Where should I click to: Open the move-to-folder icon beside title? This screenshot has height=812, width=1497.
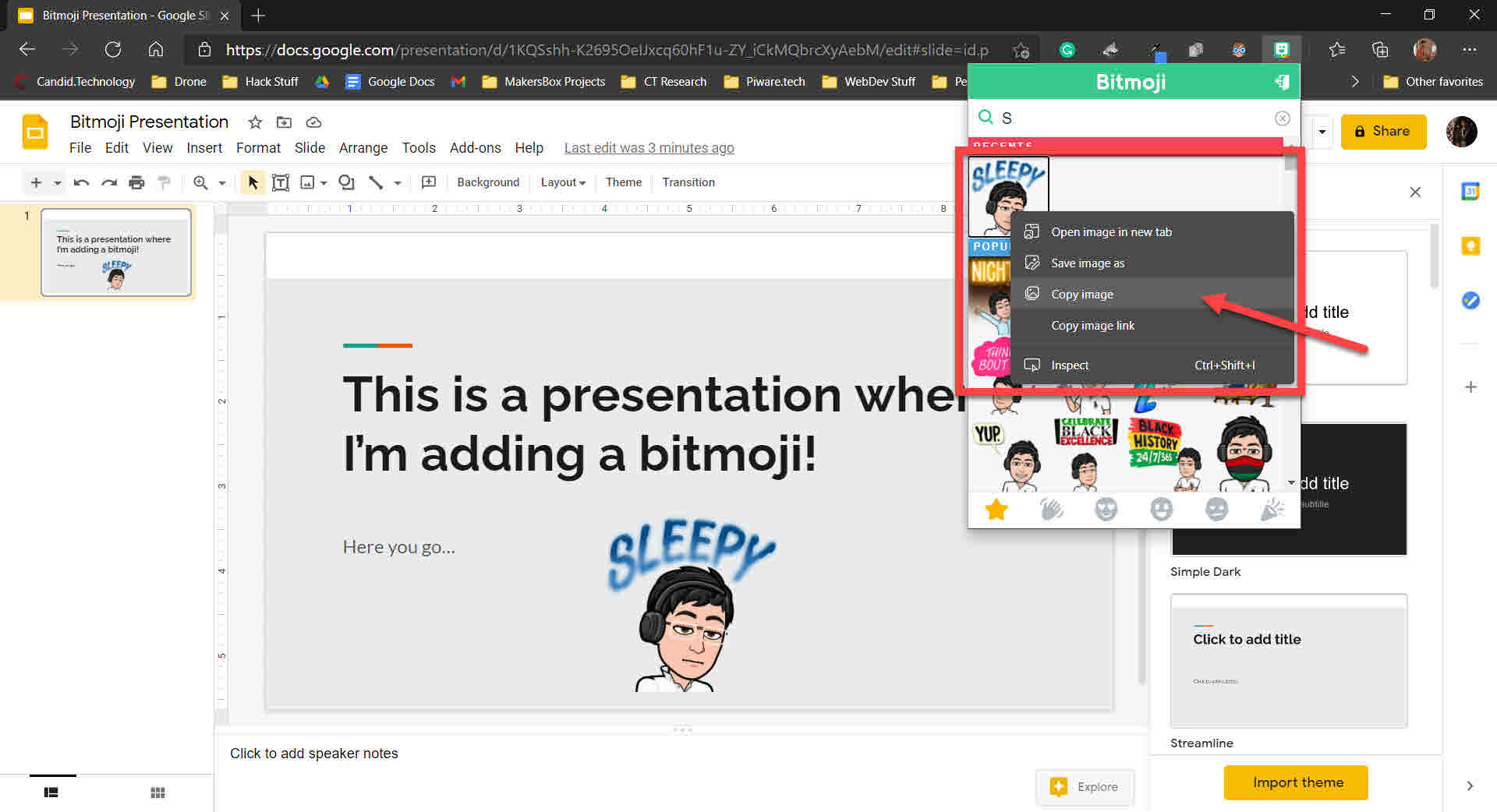284,122
